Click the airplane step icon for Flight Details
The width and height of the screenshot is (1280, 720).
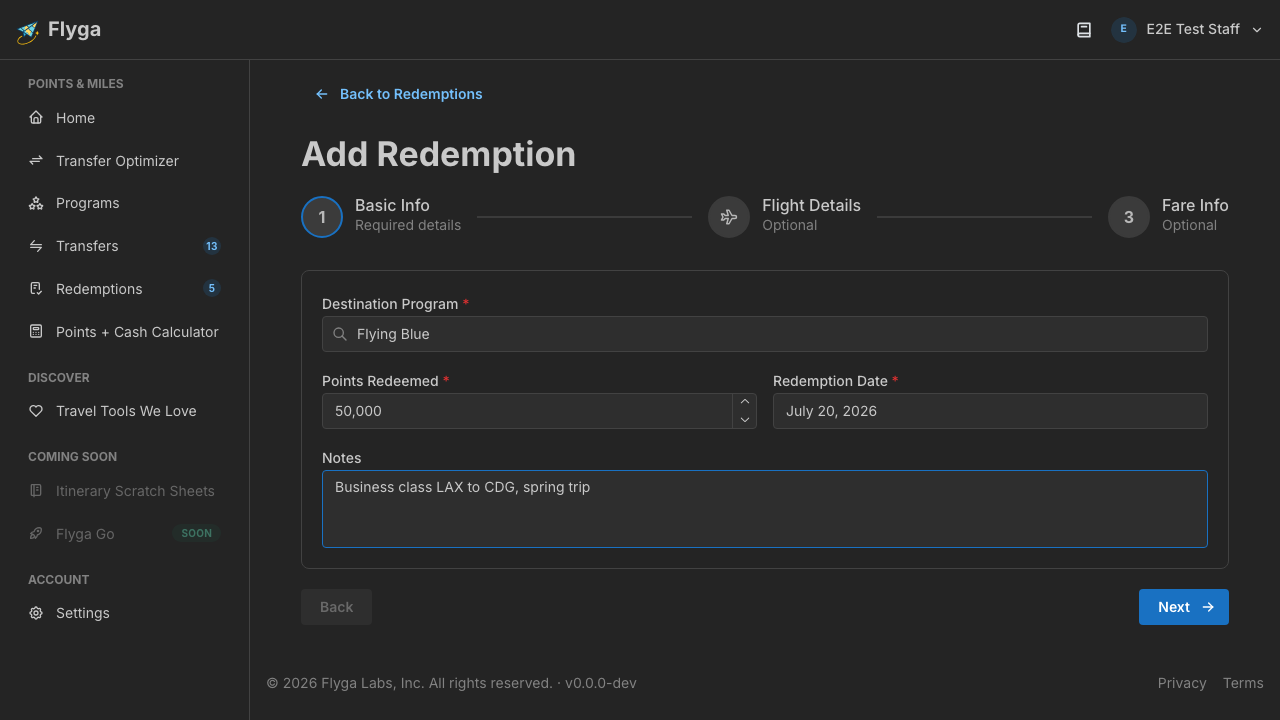click(729, 217)
